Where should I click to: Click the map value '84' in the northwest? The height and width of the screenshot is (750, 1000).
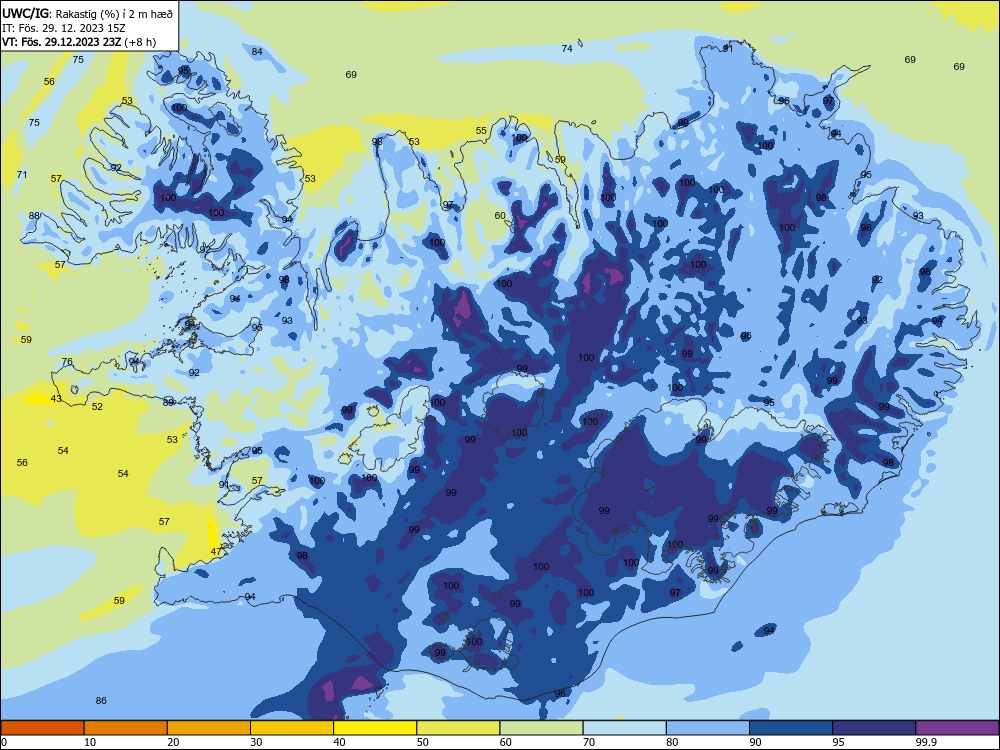[257, 52]
